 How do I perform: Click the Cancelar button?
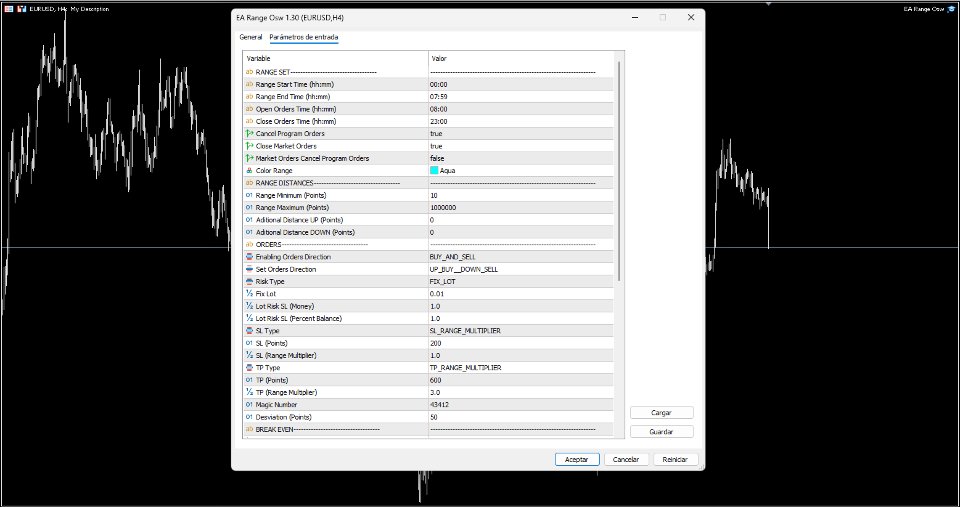(626, 459)
